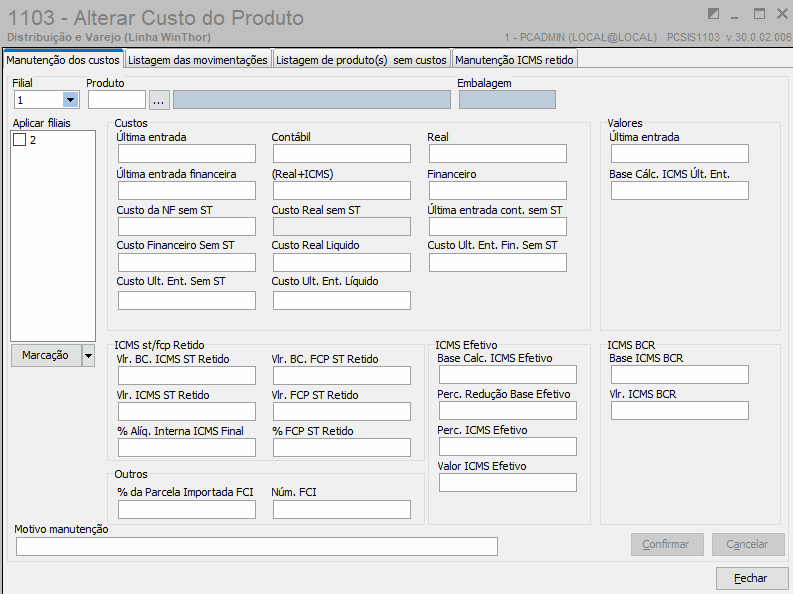793x594 pixels.
Task: Click the Vlr. FCP ST Retido field
Action: click(x=342, y=412)
